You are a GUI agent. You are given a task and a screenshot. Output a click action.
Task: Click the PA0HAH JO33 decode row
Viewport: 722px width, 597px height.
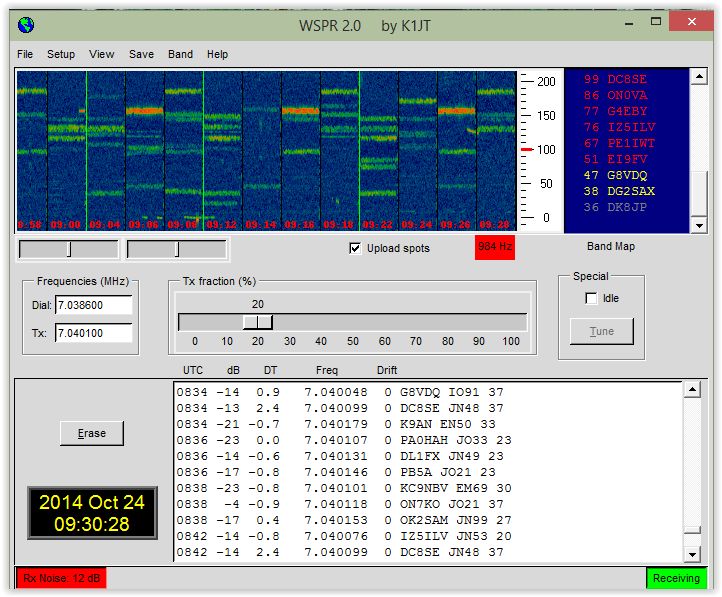coord(344,440)
